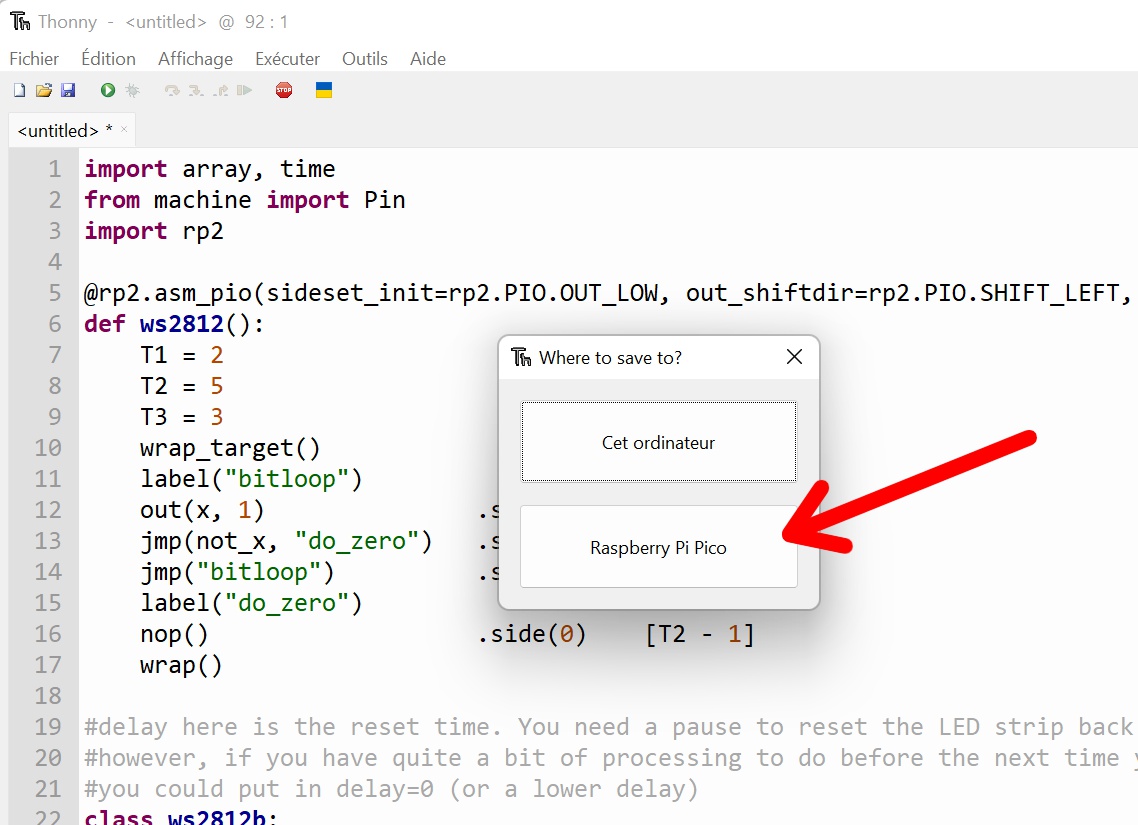
Task: Click the Ukraine flag icon
Action: pyautogui.click(x=324, y=90)
